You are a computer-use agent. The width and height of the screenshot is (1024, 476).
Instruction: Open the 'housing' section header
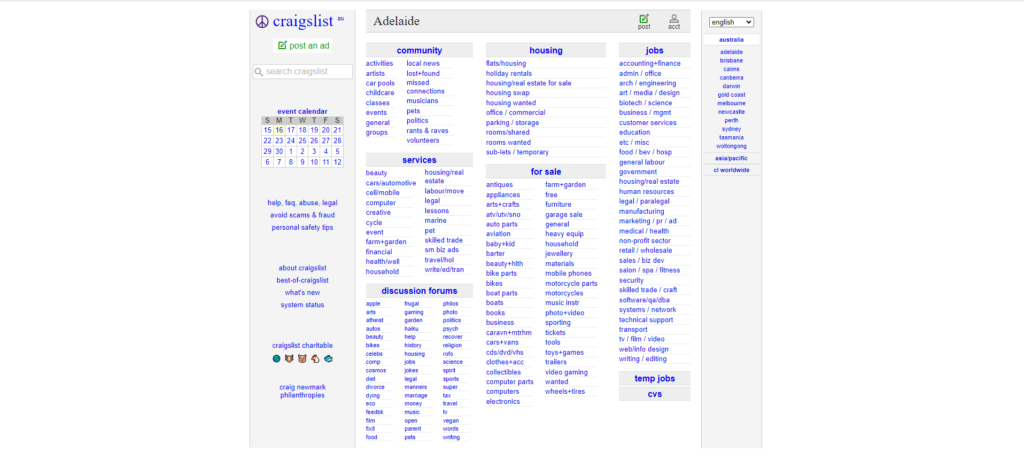pyautogui.click(x=546, y=50)
